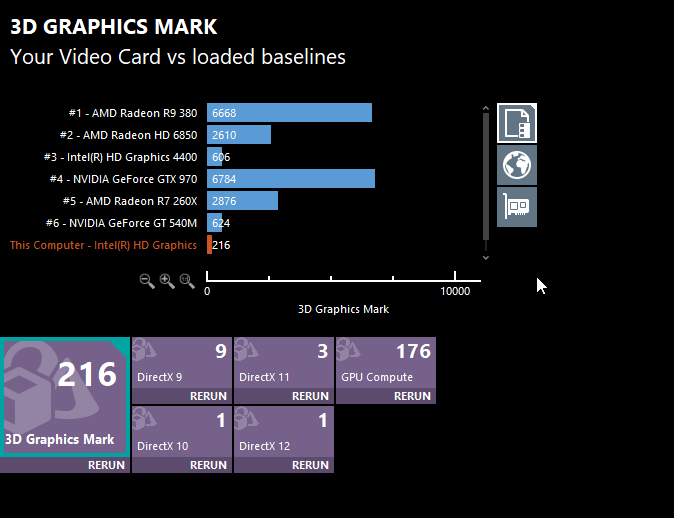Click the AMD Radeon R9 380 label

(x=133, y=113)
